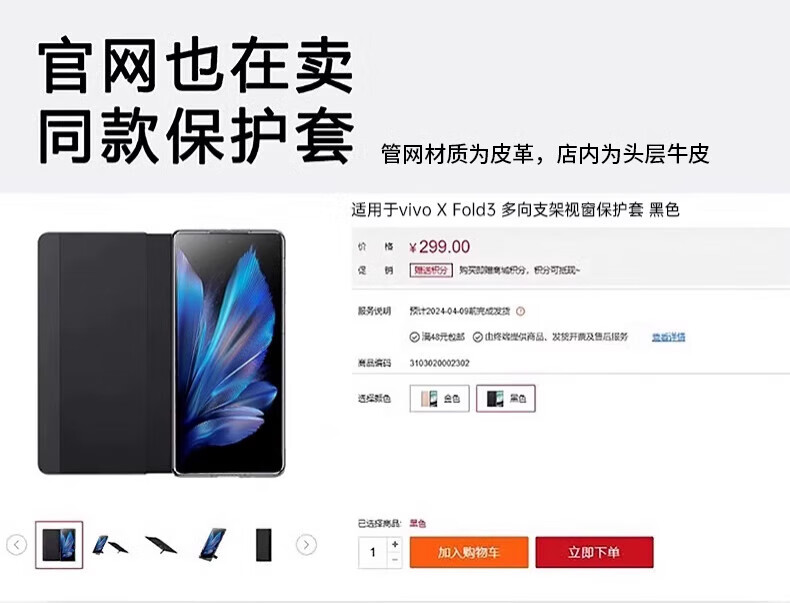Click the 赠送积分 promotion tag
790x603 pixels.
(x=431, y=271)
